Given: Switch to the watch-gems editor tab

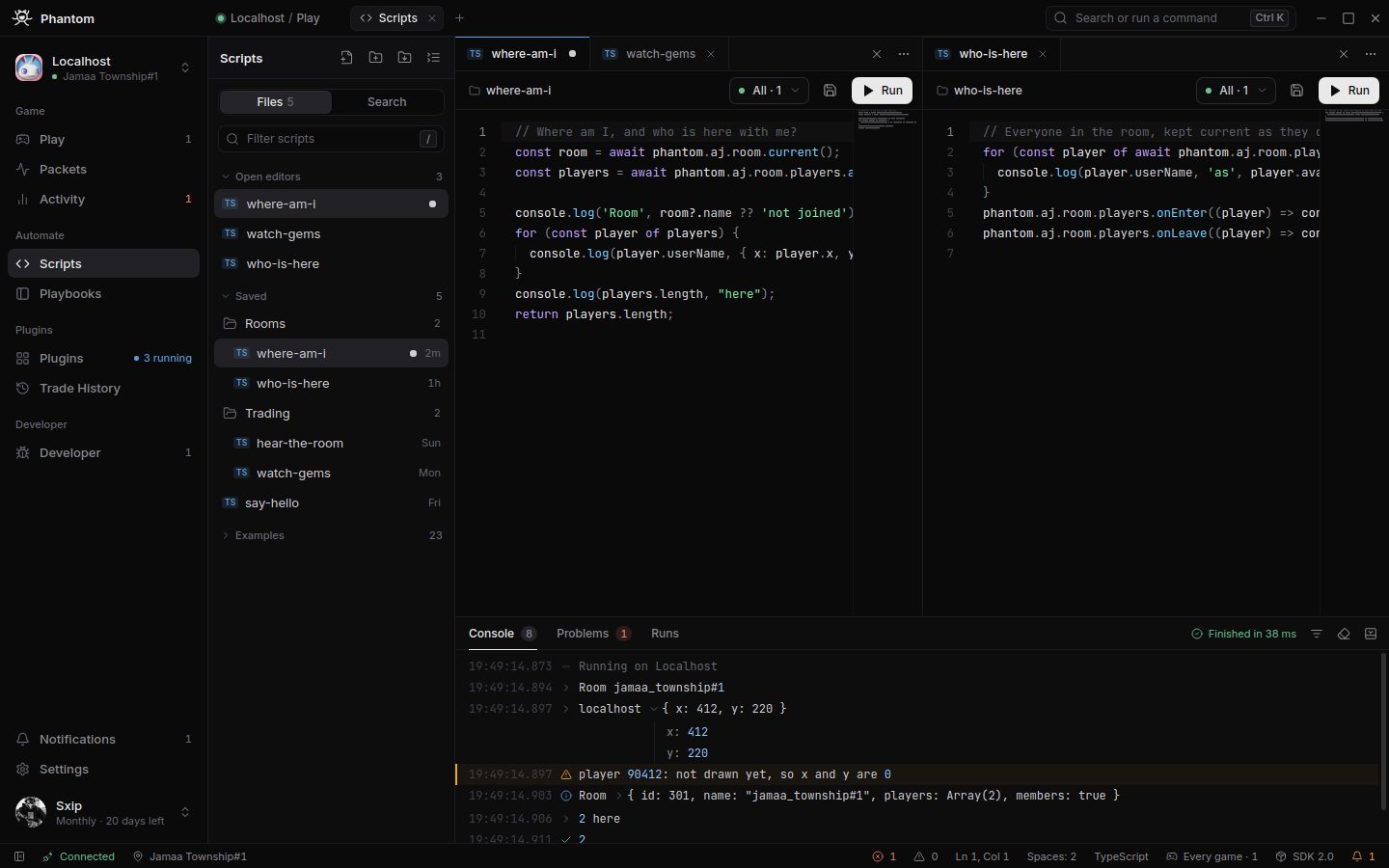Looking at the screenshot, I should pyautogui.click(x=660, y=54).
